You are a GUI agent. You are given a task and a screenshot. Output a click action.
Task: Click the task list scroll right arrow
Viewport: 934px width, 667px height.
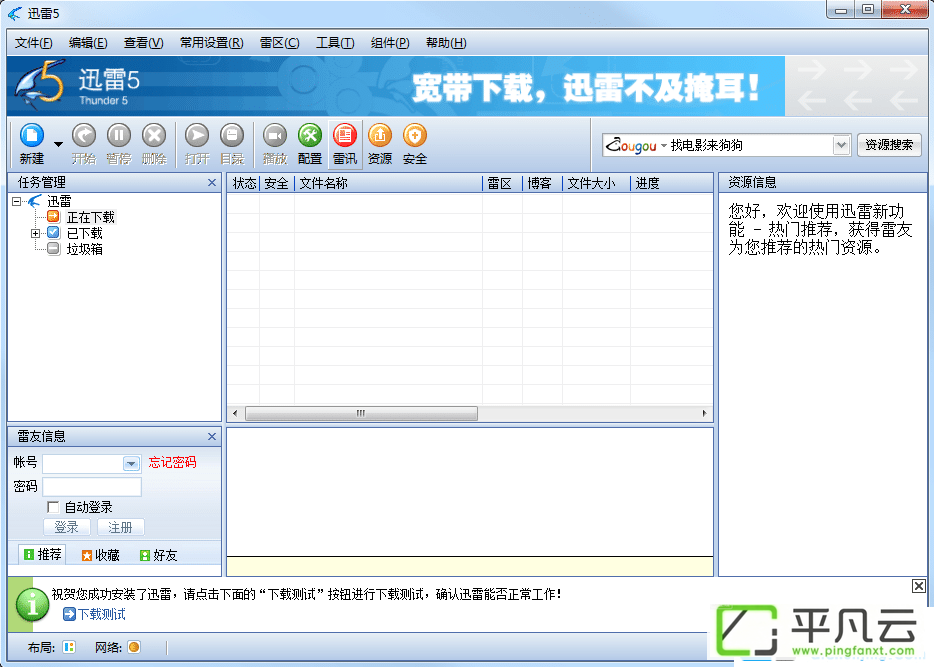point(705,413)
